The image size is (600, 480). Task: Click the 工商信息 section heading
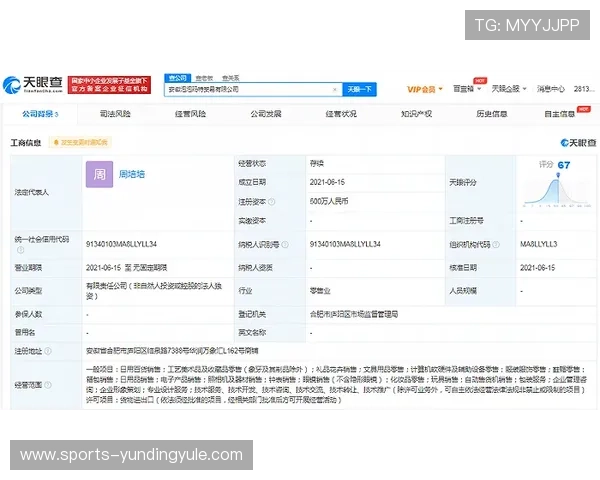(26, 143)
